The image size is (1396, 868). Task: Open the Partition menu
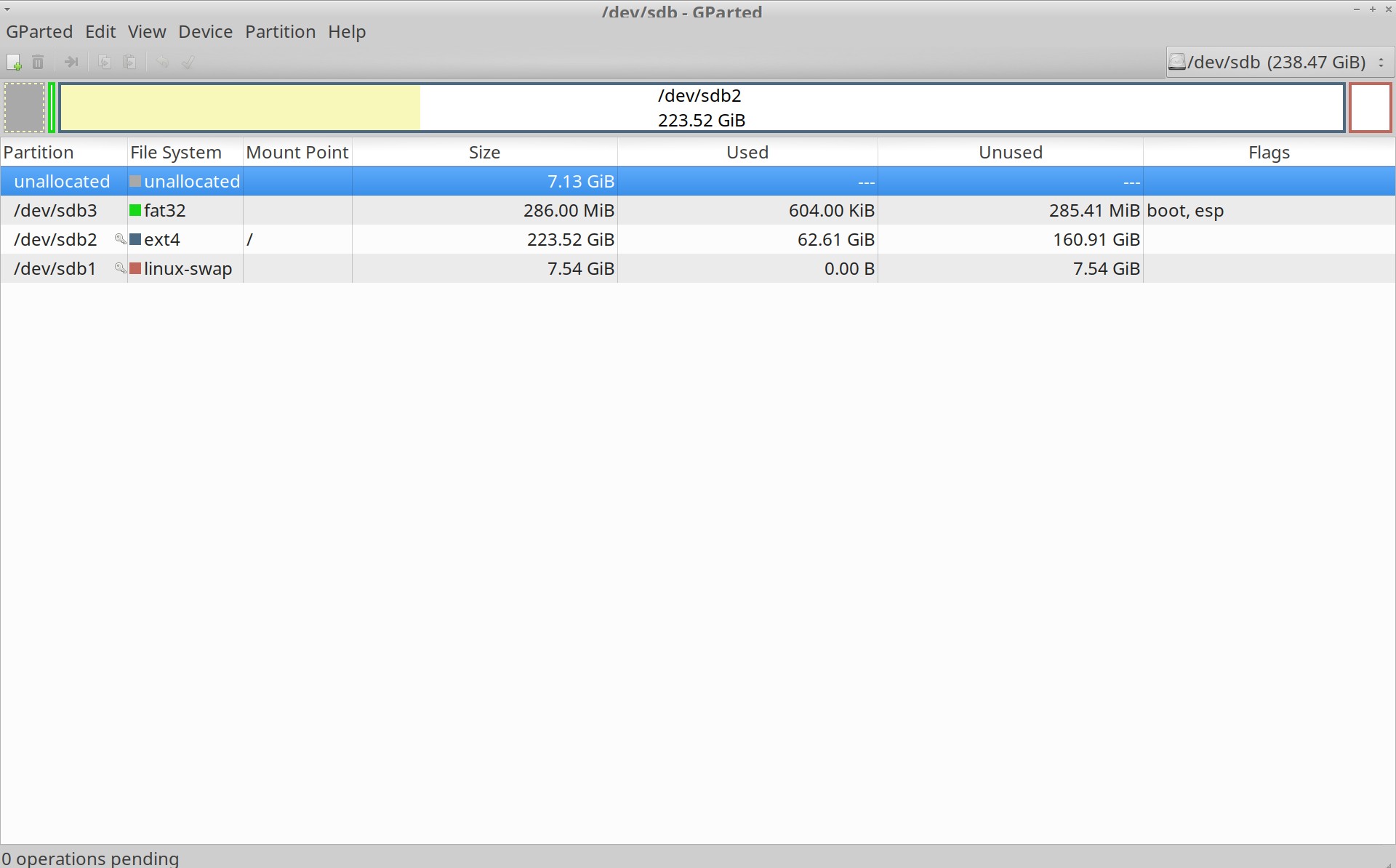coord(280,32)
